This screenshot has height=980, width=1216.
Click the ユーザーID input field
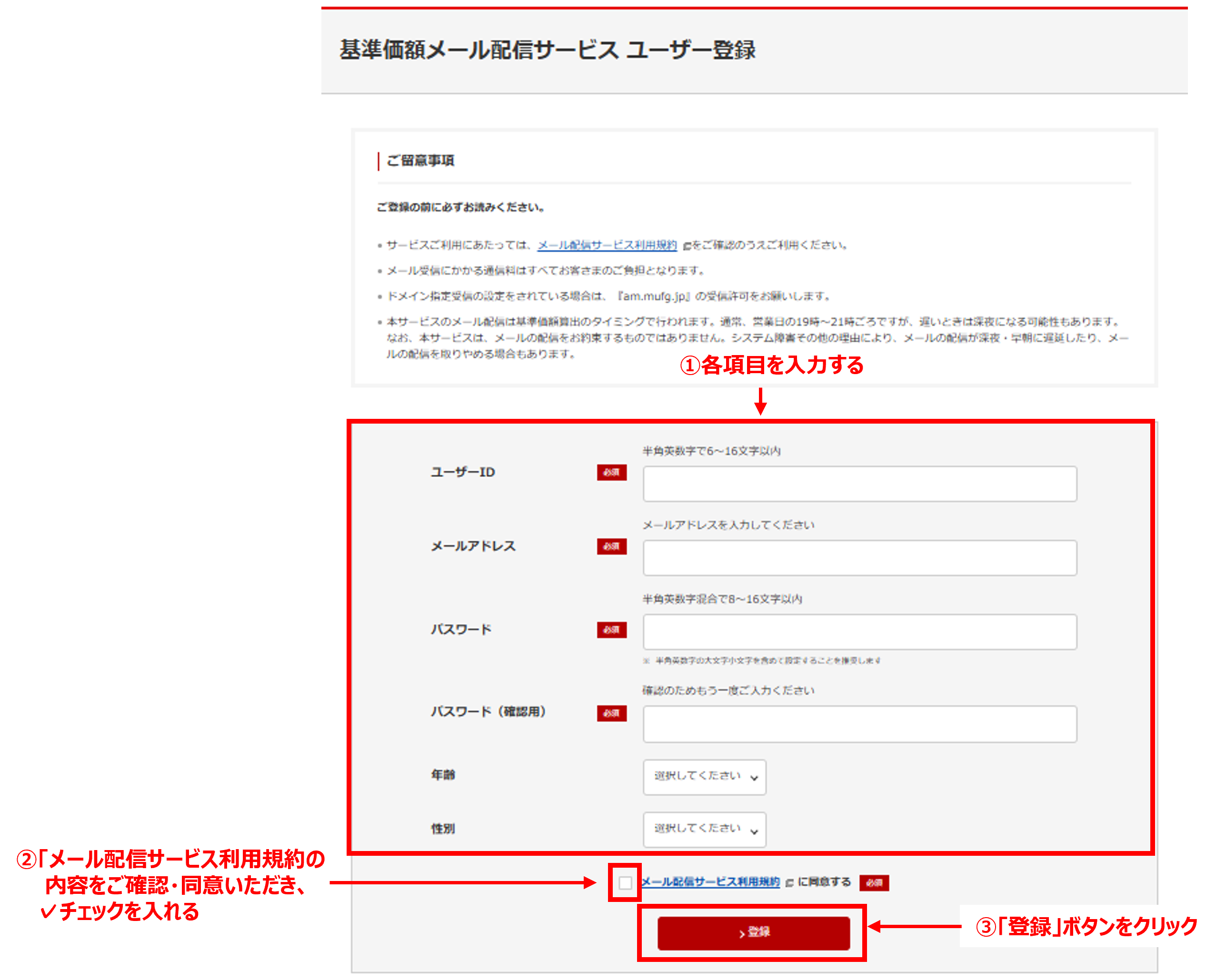click(x=859, y=484)
